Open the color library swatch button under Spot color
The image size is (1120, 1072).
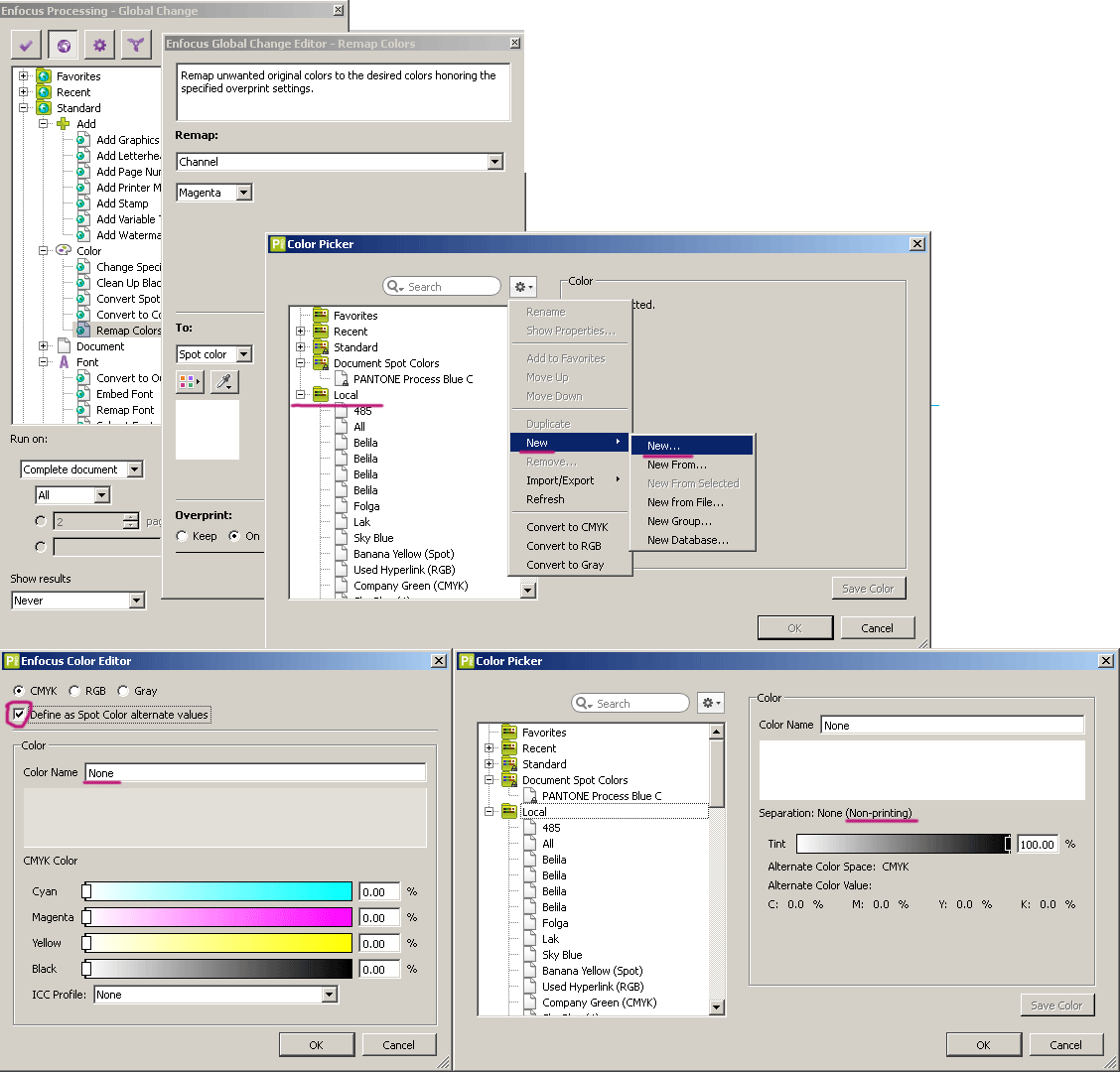pos(190,382)
